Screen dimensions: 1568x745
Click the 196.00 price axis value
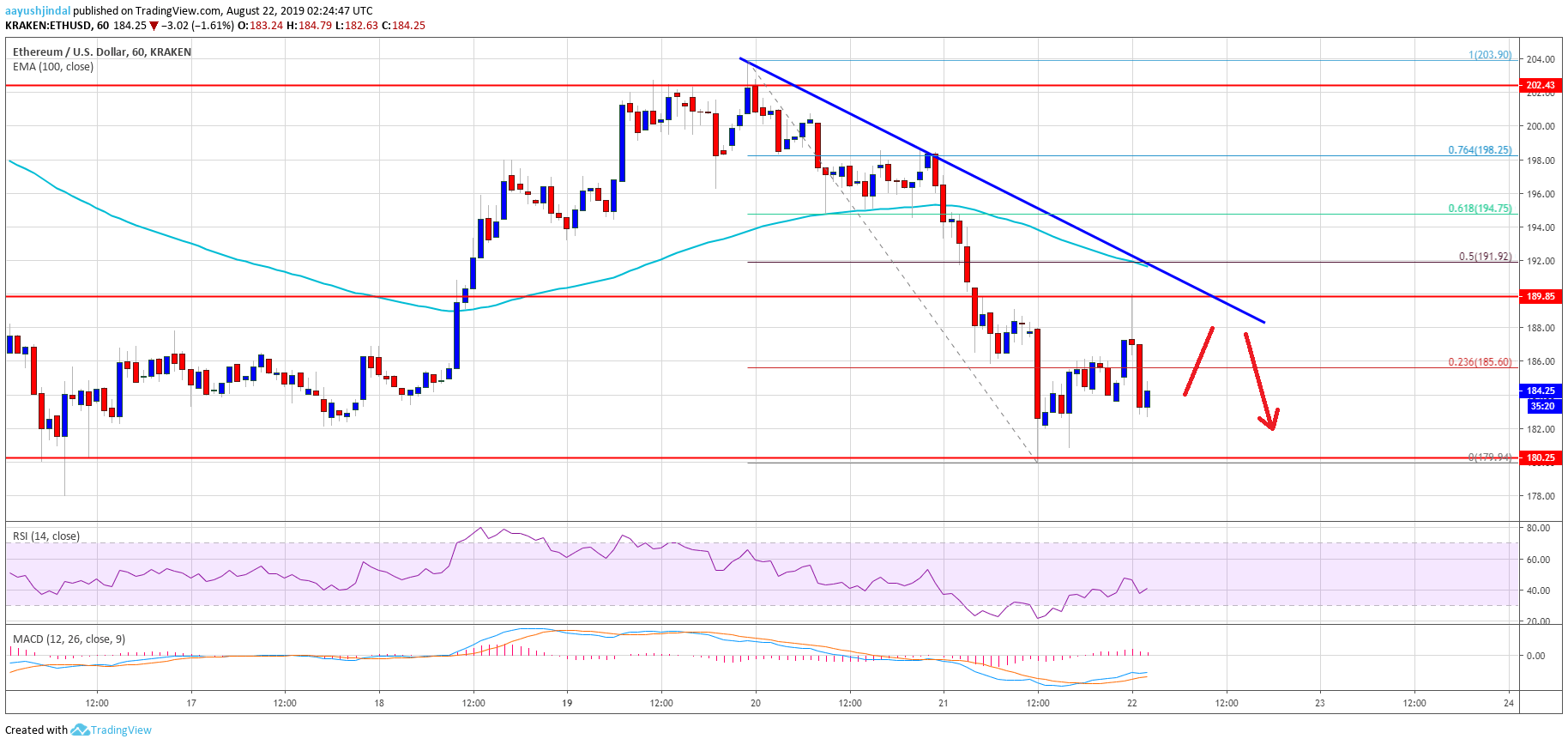tap(1541, 194)
